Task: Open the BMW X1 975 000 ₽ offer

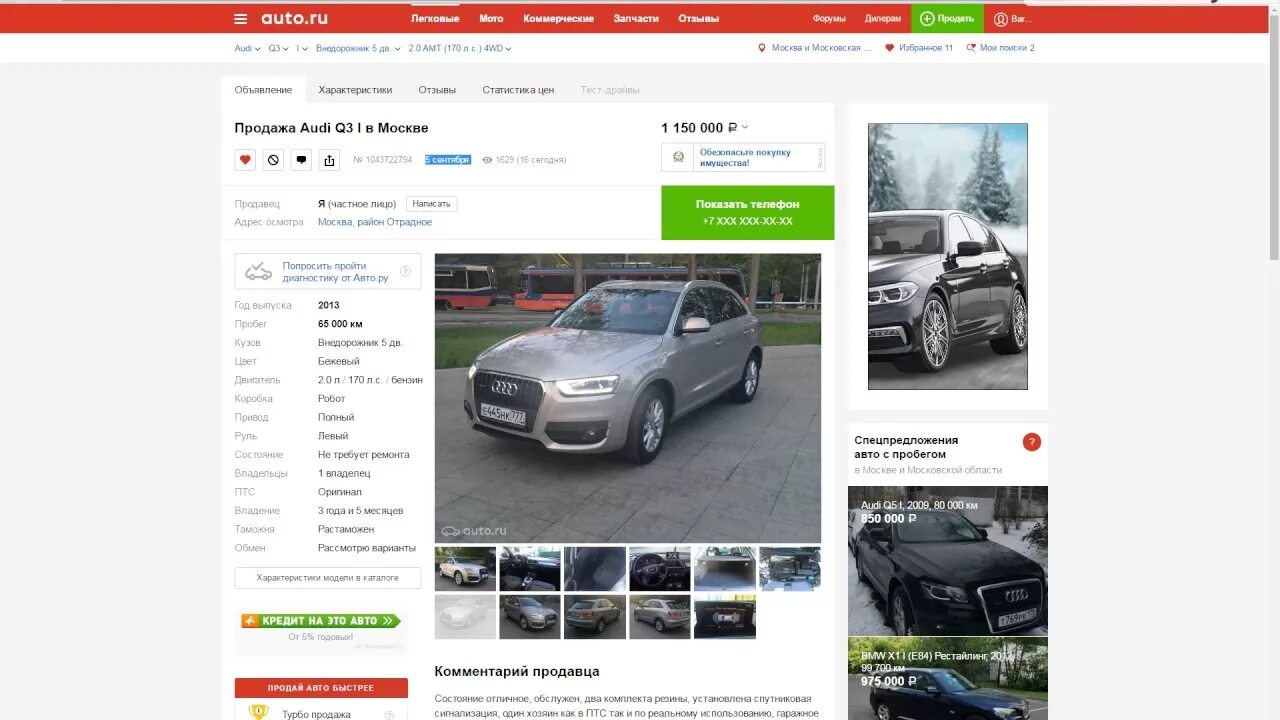Action: 948,679
